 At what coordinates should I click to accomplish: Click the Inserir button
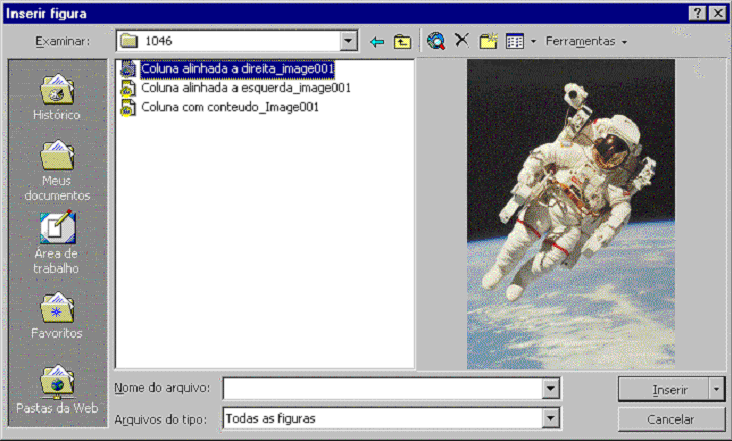point(664,389)
